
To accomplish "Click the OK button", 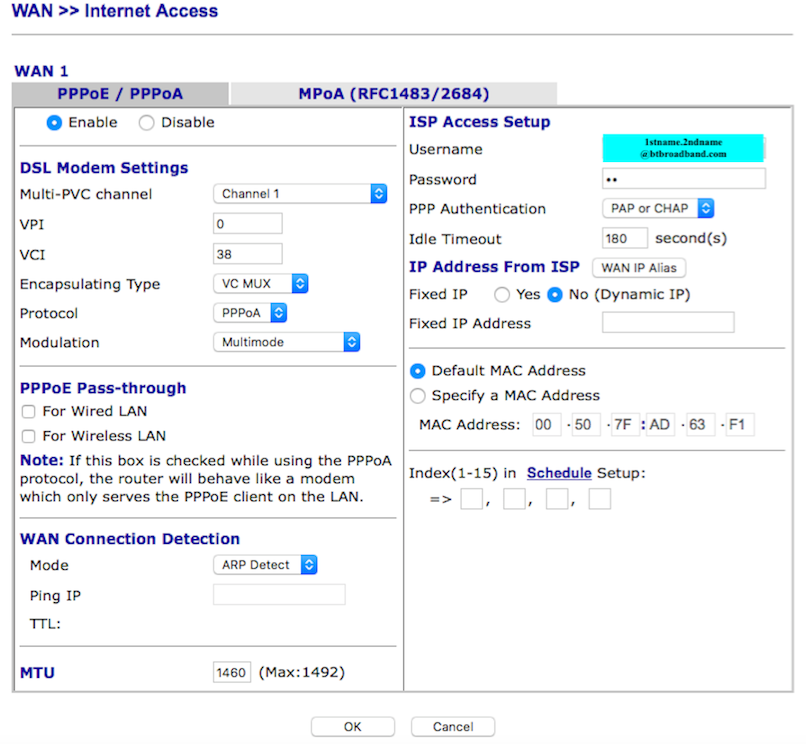I will coord(352,727).
